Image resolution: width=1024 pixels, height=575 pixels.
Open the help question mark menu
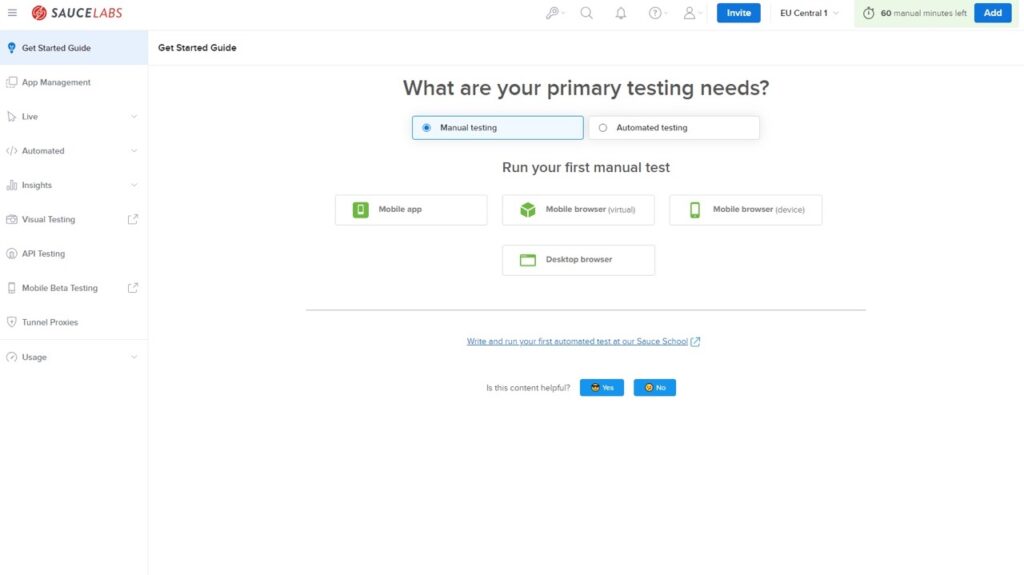click(x=655, y=13)
